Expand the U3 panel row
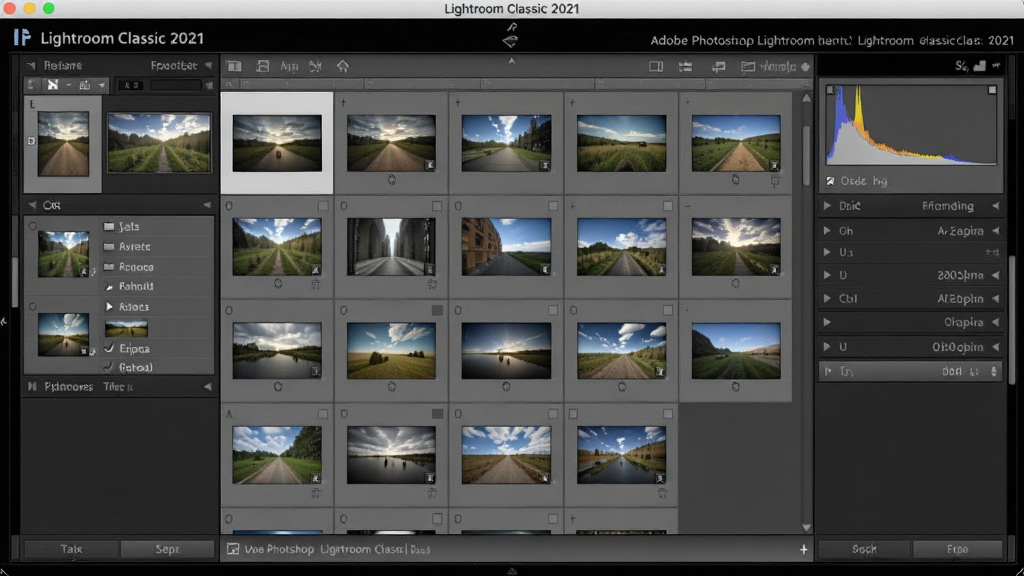Screen dimensions: 1024x576 tap(827, 252)
